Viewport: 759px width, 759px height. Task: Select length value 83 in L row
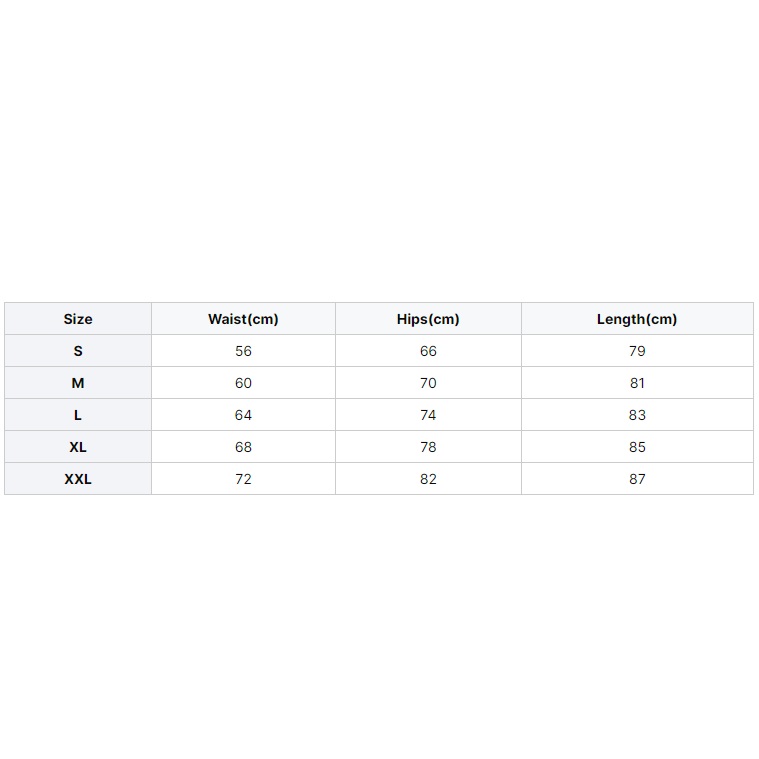[x=637, y=415]
